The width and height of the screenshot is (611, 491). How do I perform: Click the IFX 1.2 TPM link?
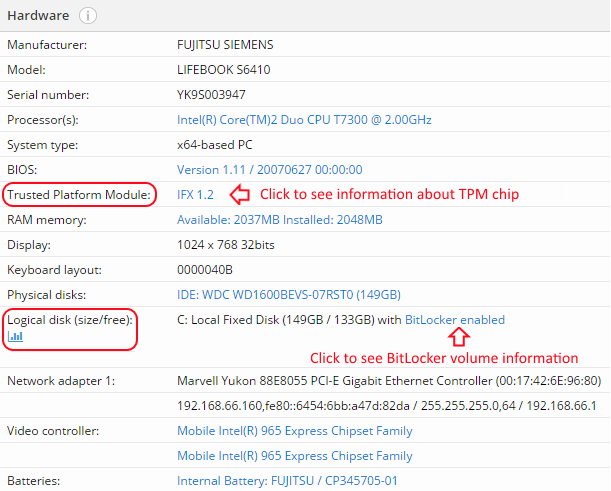pyautogui.click(x=195, y=194)
